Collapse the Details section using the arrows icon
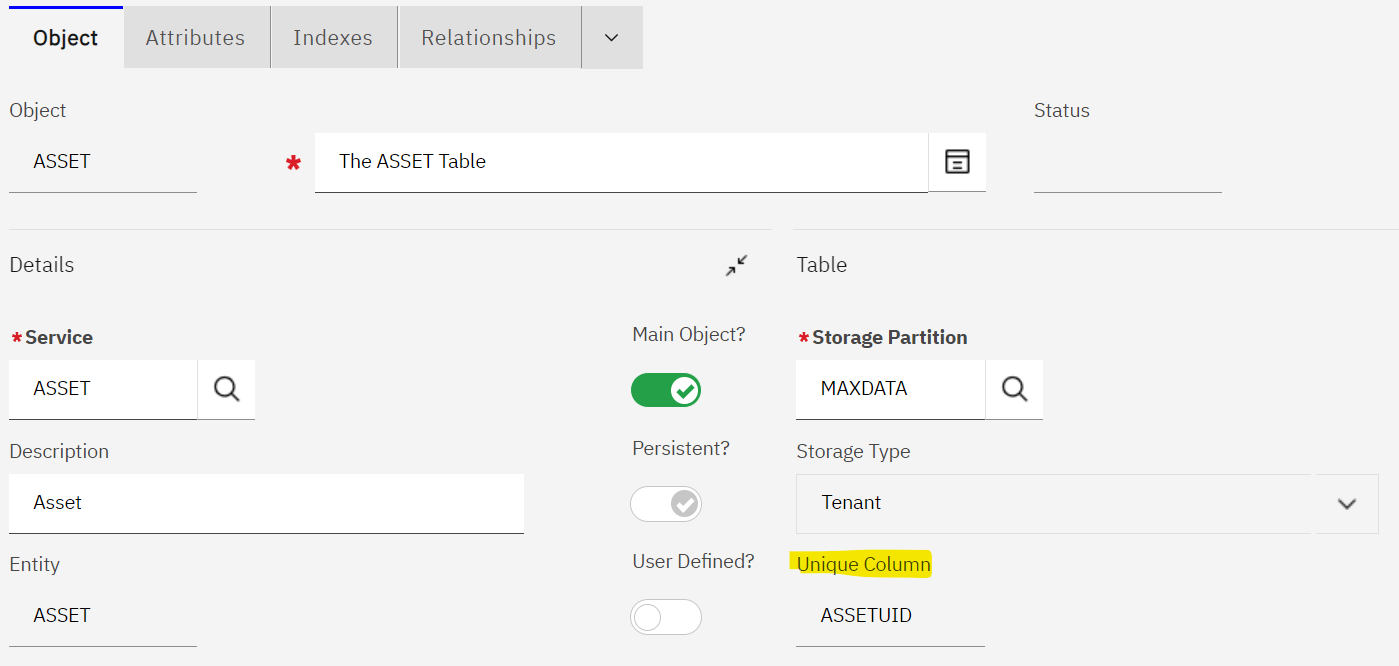 (x=736, y=265)
